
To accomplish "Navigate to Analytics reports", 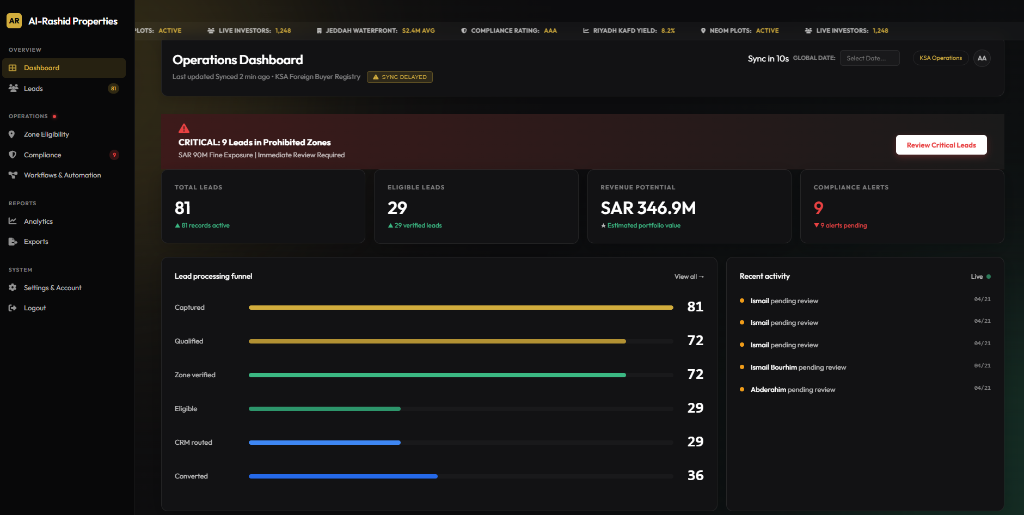I will (x=64, y=221).
